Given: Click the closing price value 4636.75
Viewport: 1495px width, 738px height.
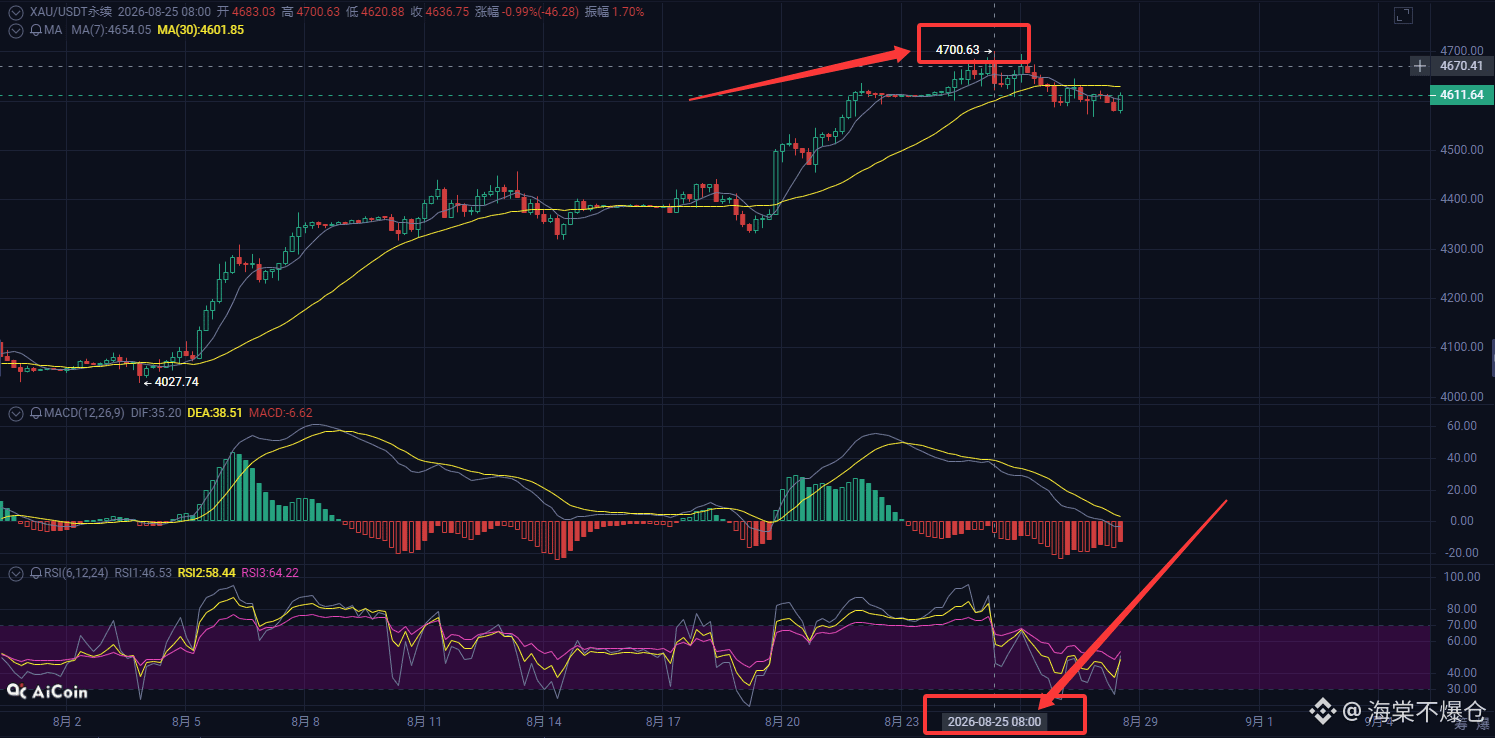Looking at the screenshot, I should click(x=447, y=12).
